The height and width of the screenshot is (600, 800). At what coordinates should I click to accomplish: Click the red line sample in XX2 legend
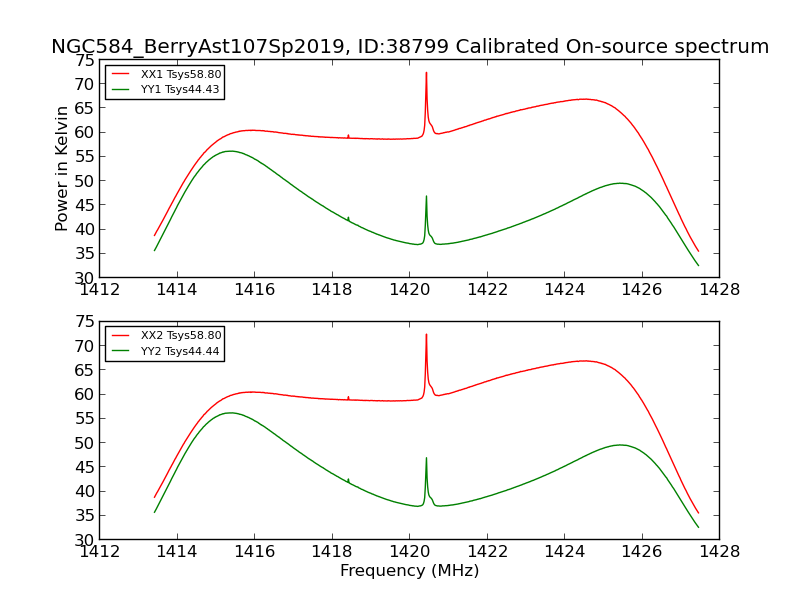(120, 335)
